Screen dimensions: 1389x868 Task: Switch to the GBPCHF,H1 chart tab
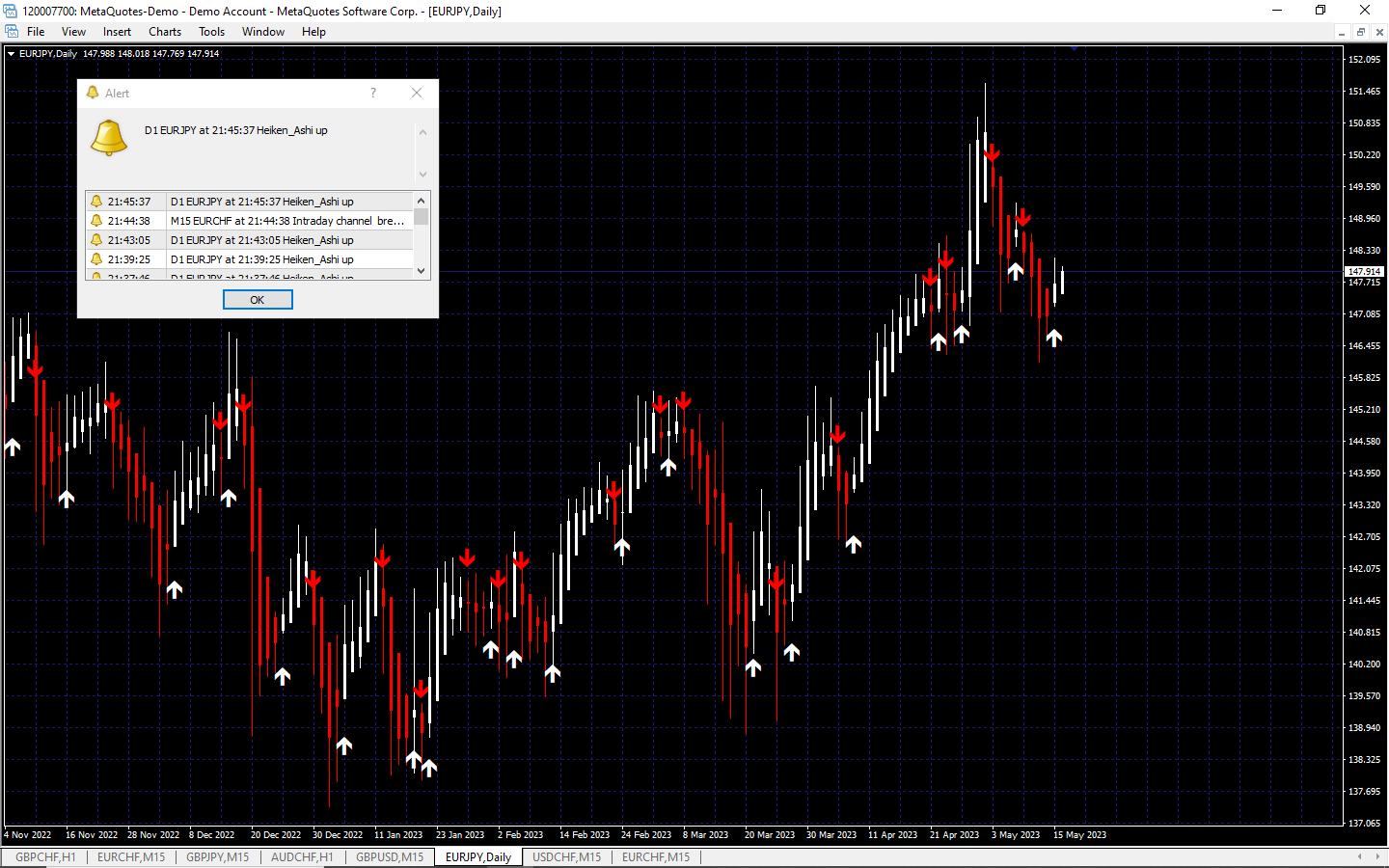[x=45, y=857]
